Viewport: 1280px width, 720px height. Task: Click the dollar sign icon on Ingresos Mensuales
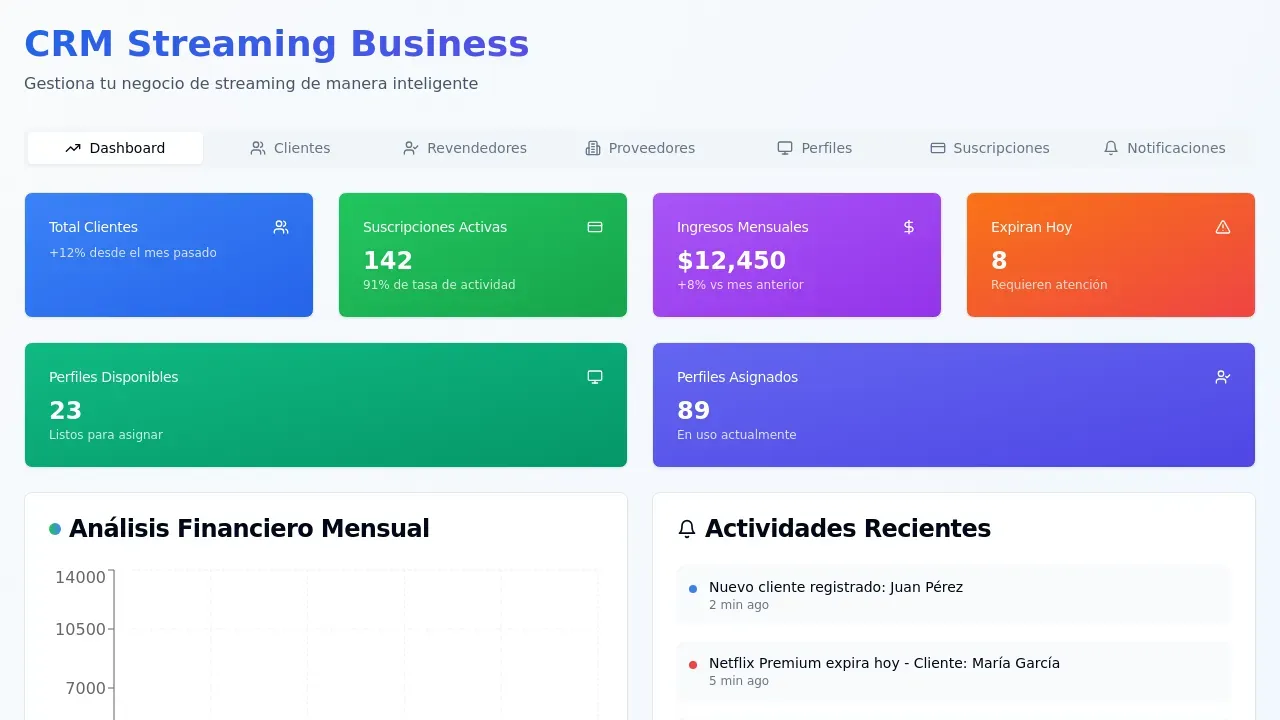coord(908,227)
